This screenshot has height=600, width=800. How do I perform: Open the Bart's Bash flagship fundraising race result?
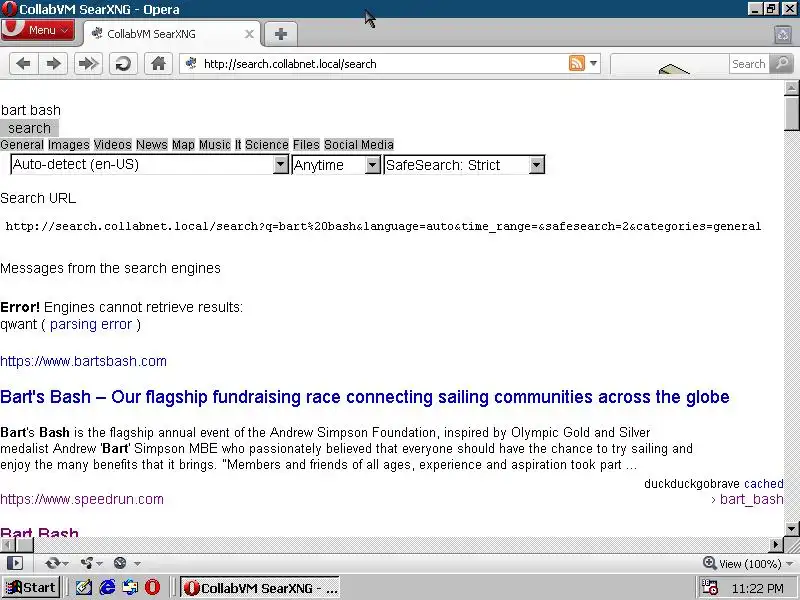point(365,397)
